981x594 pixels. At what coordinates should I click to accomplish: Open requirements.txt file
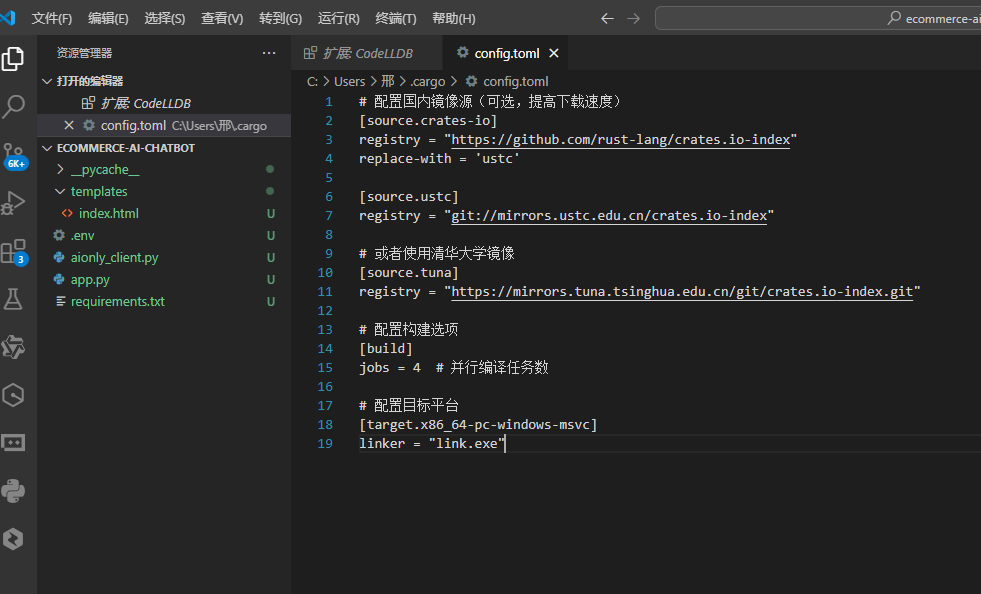click(x=118, y=301)
